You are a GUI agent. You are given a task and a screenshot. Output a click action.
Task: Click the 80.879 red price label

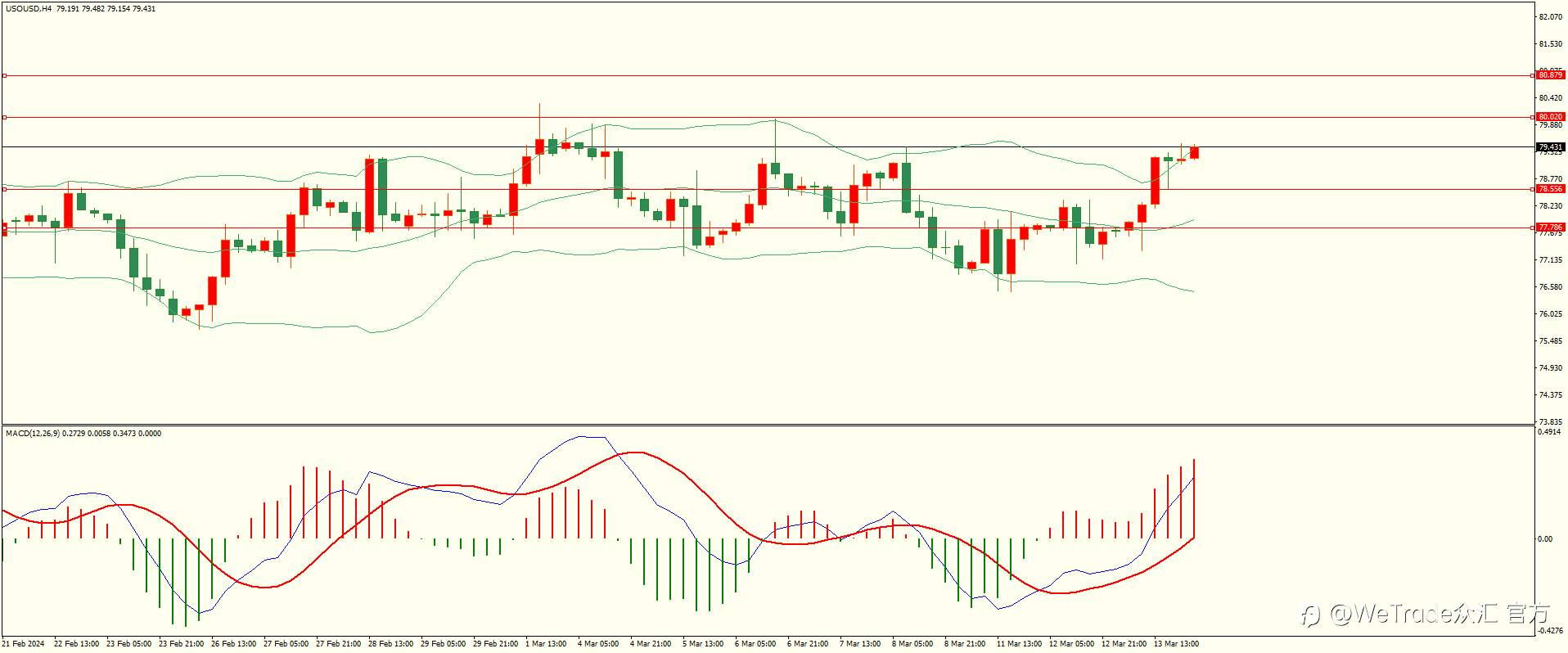click(1550, 75)
